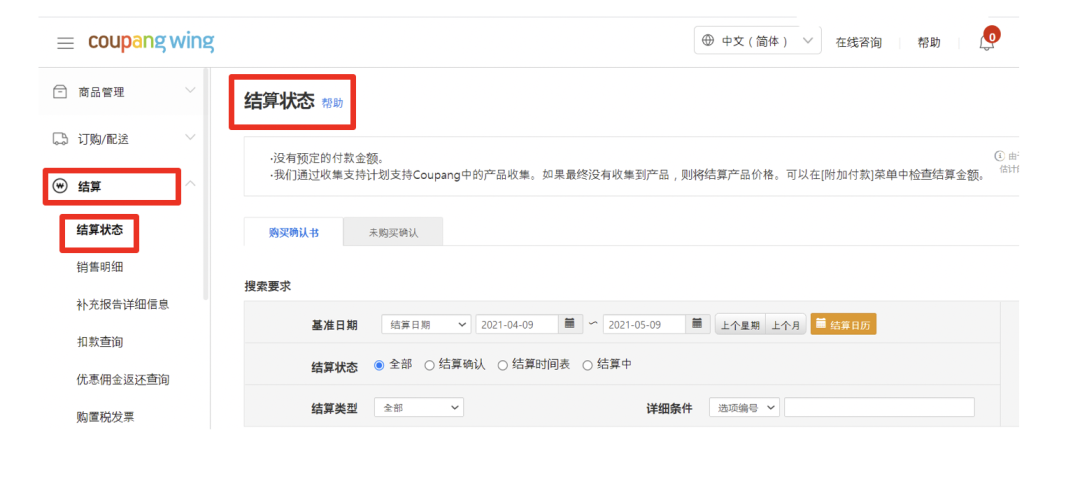
Task: Open the notification bell icon
Action: click(x=986, y=42)
